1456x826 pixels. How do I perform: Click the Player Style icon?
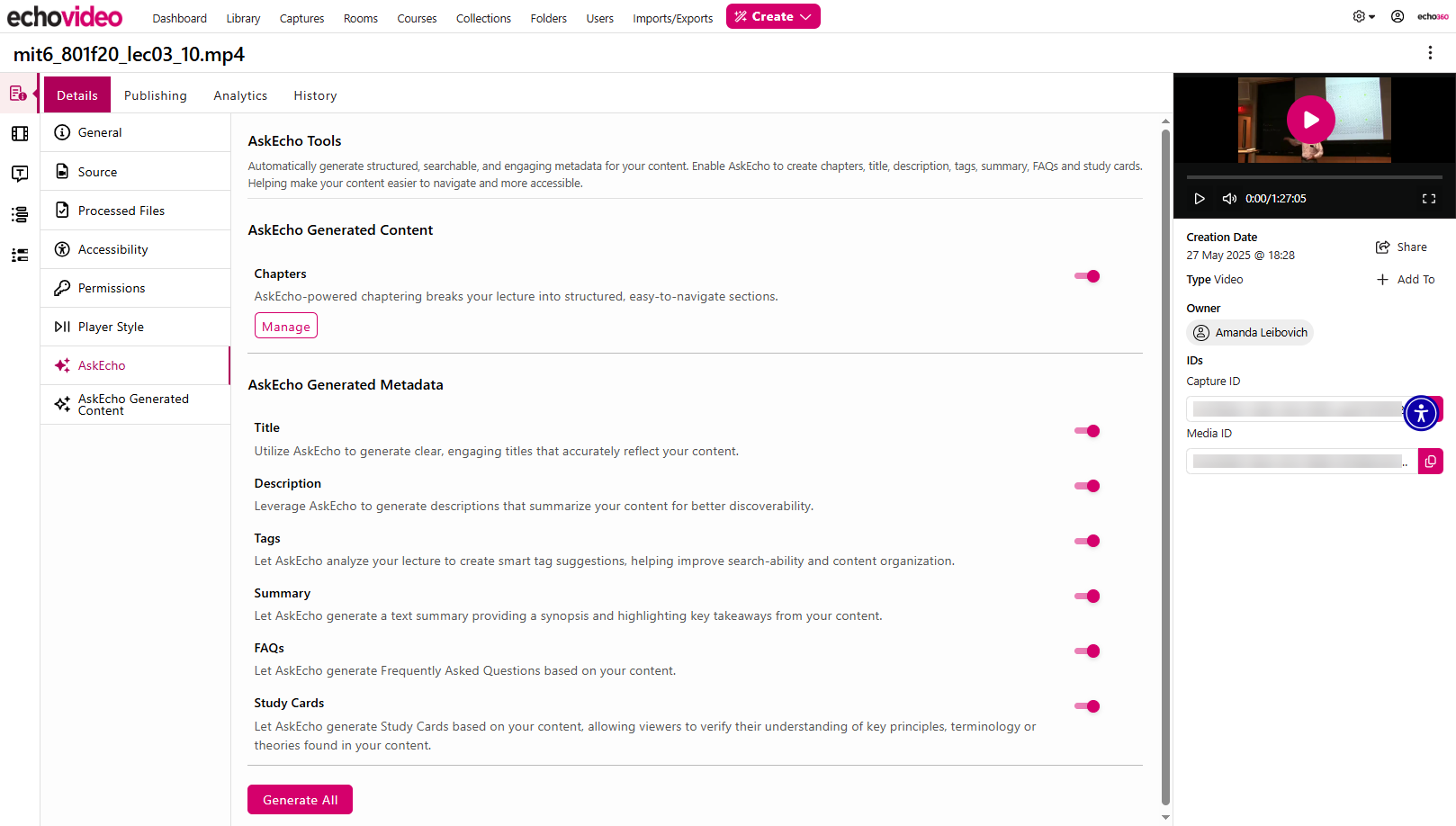coord(62,327)
